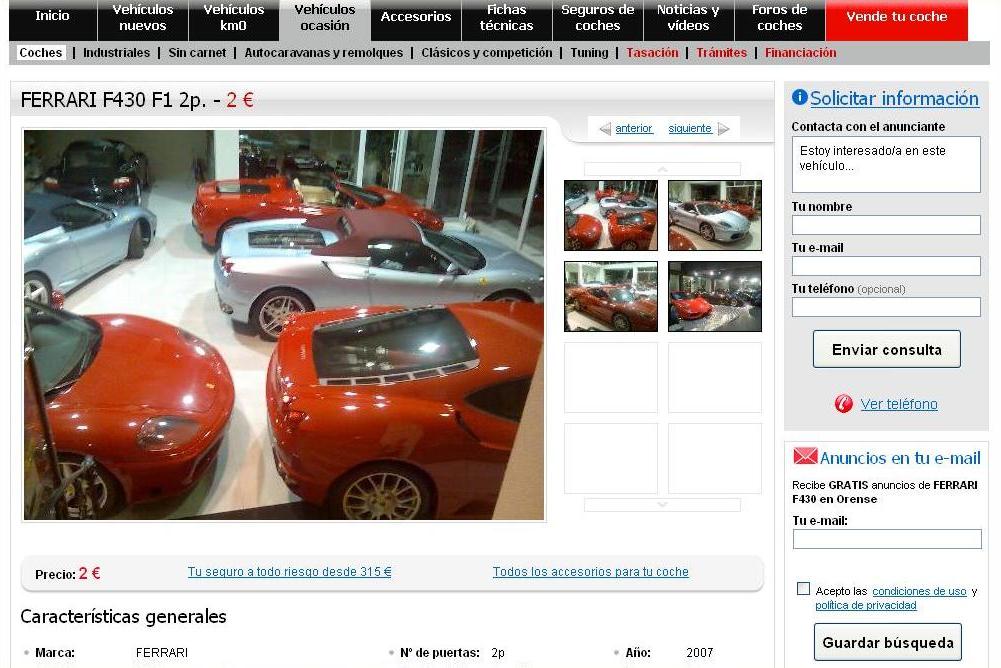Click the red phone icon next to Ver teléfono
The height and width of the screenshot is (668, 1001).
pyautogui.click(x=843, y=403)
